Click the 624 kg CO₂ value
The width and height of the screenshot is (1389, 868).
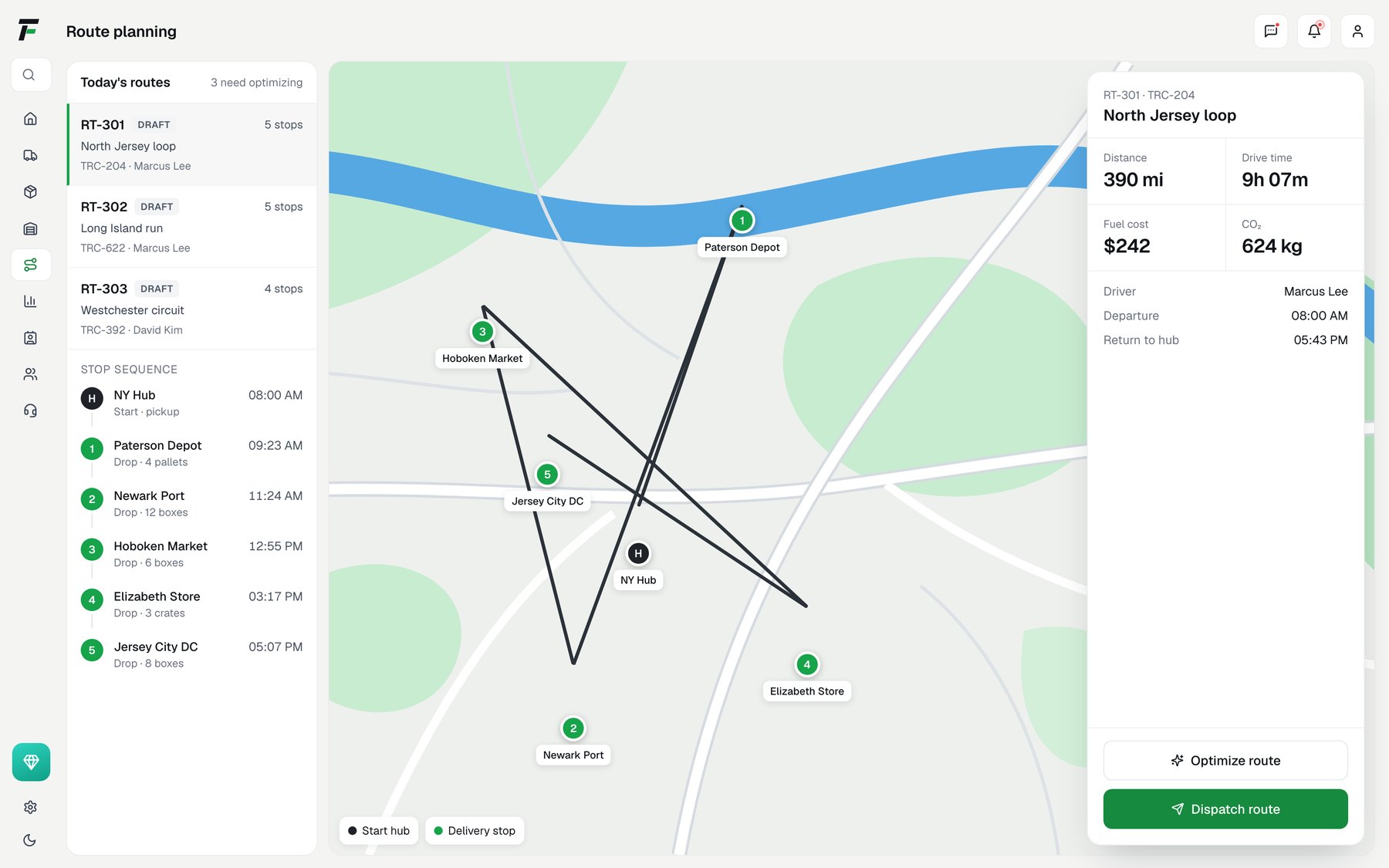coord(1272,246)
